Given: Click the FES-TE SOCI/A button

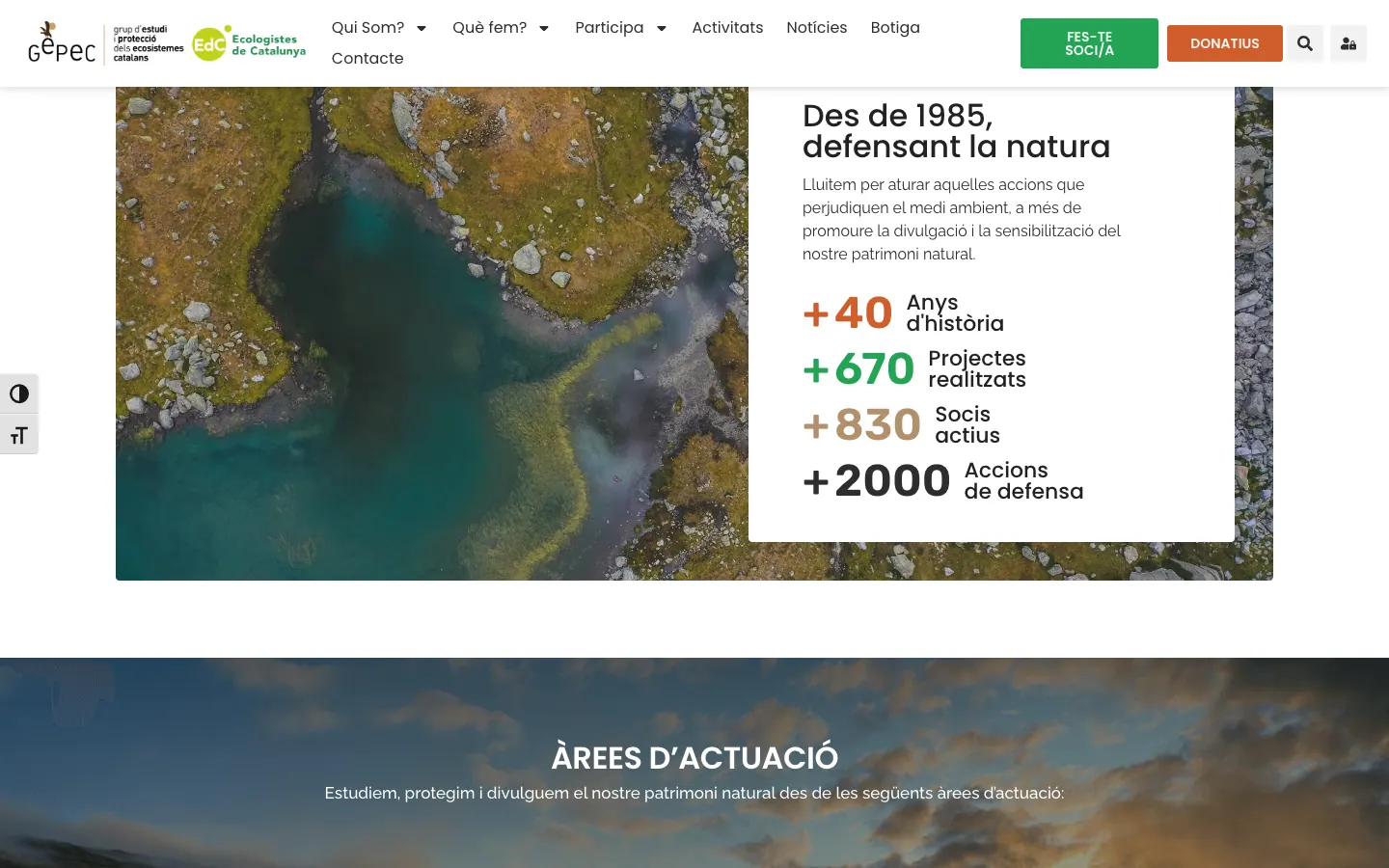Looking at the screenshot, I should coord(1089,43).
